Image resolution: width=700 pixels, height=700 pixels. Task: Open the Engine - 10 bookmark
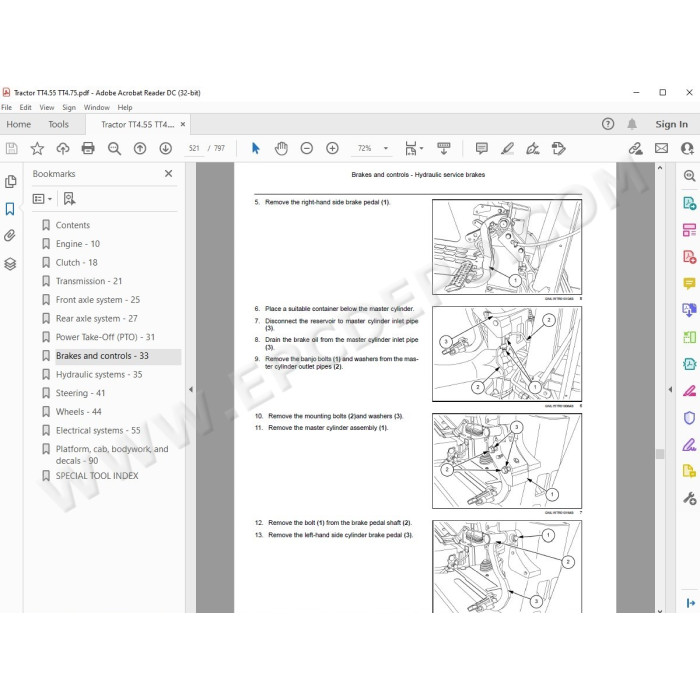[78, 244]
